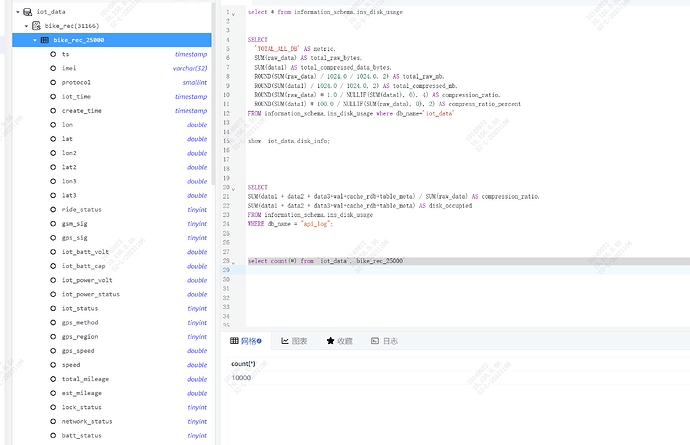The image size is (690, 445).
Task: Collapse the bike_rec(31166) tree node
Action: point(26,25)
